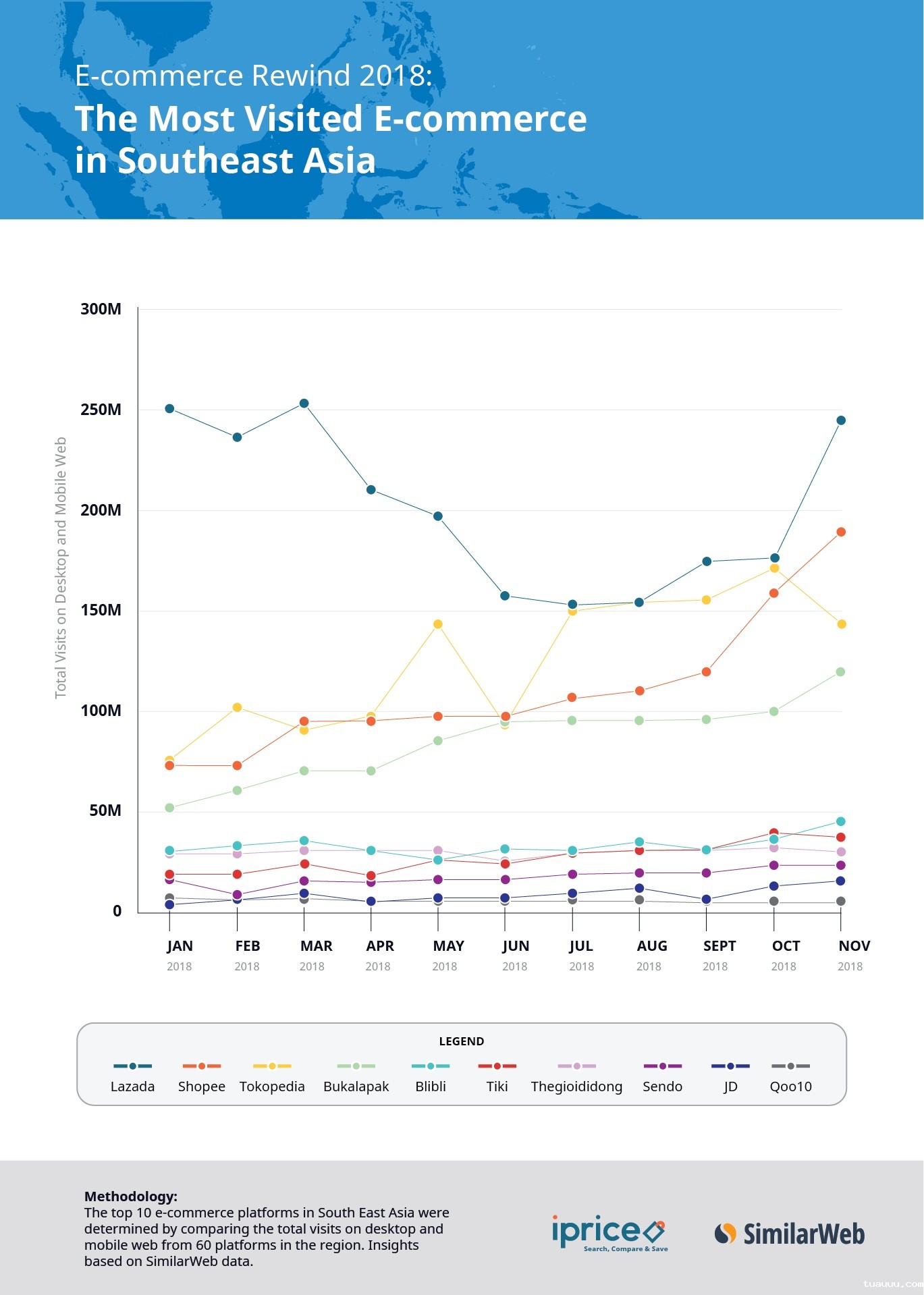
Task: Select the Bukalapak label in legend
Action: point(356,1086)
